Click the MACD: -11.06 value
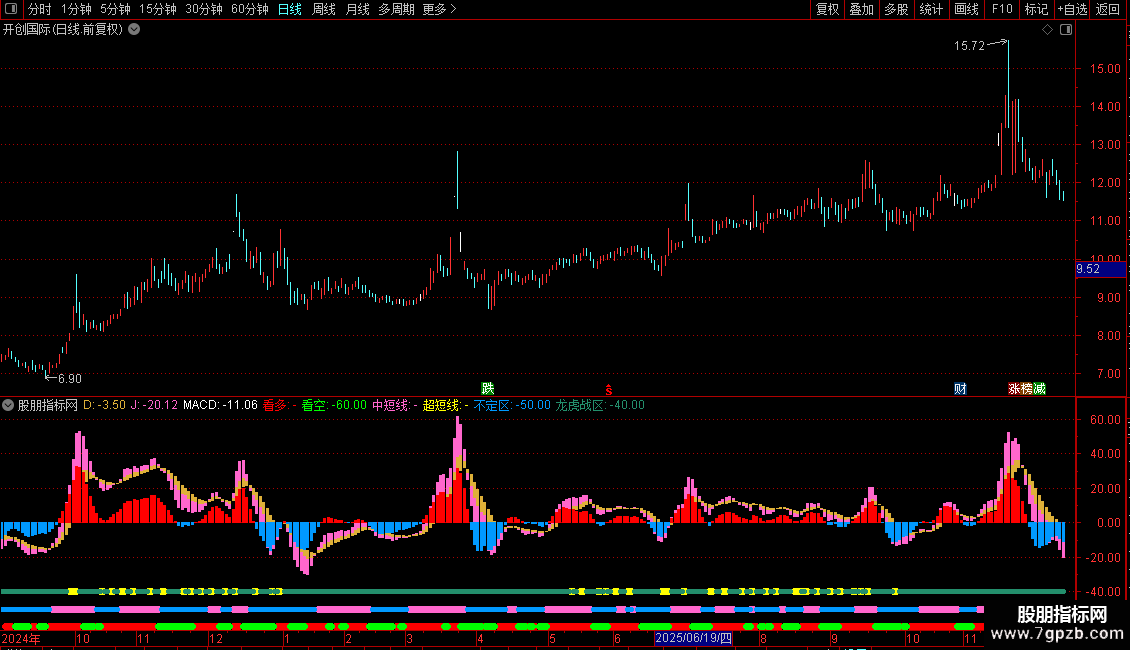1130x650 pixels. [x=220, y=406]
